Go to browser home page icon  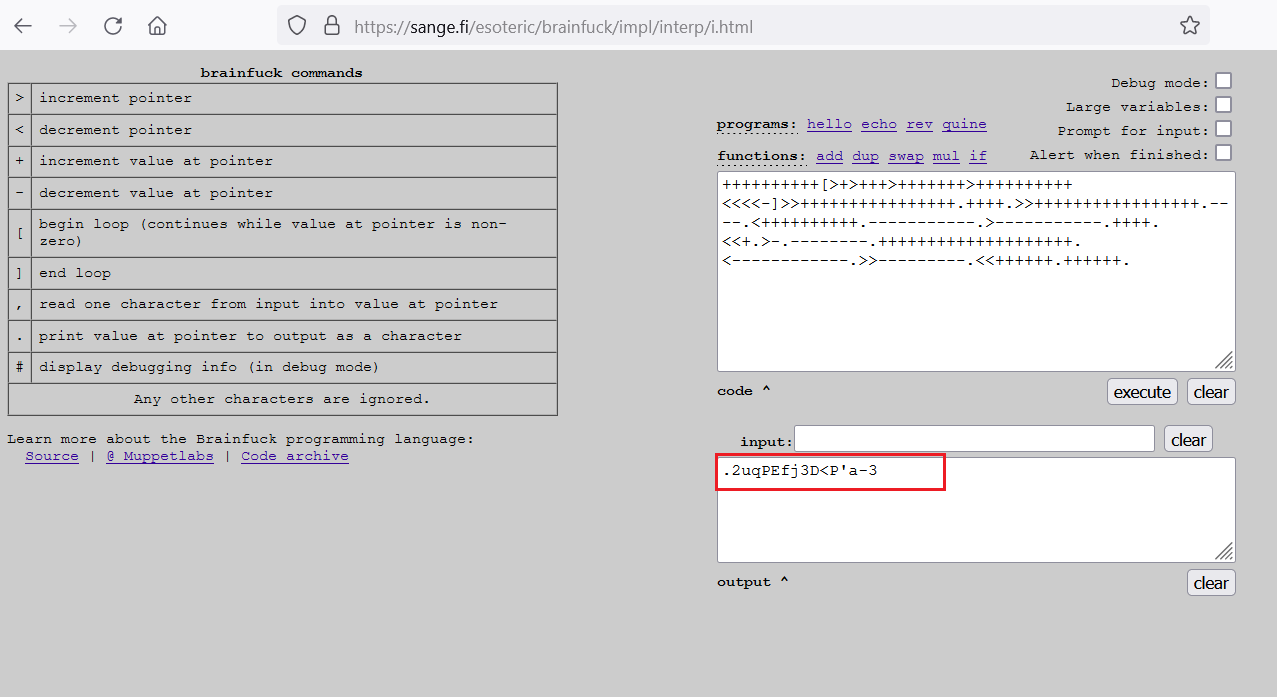157,26
